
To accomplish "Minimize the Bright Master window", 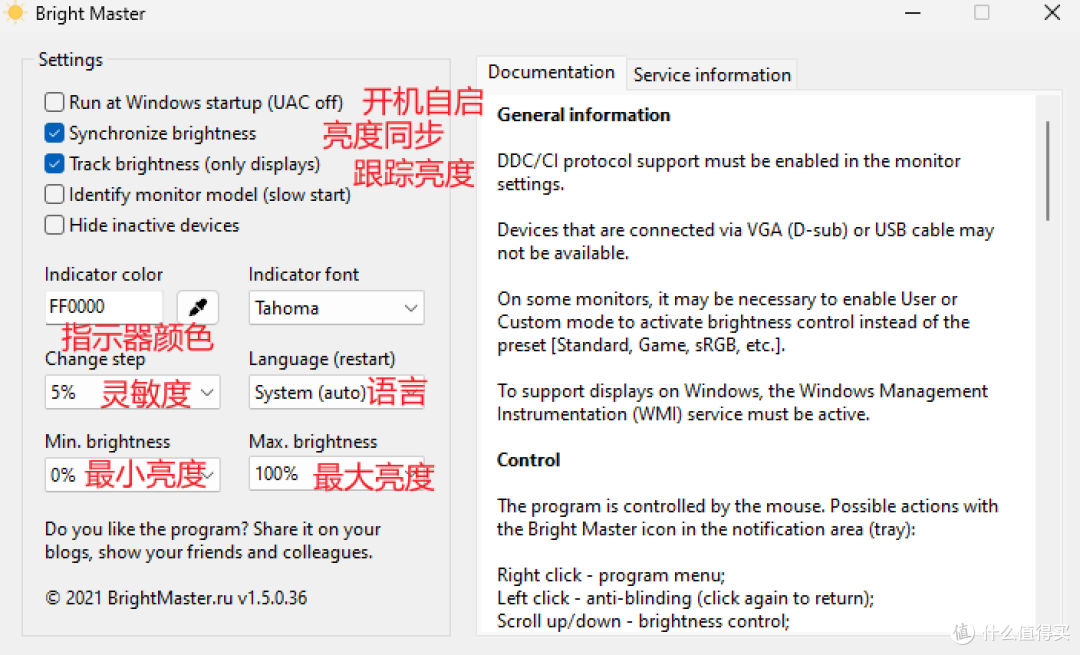I will [x=913, y=13].
